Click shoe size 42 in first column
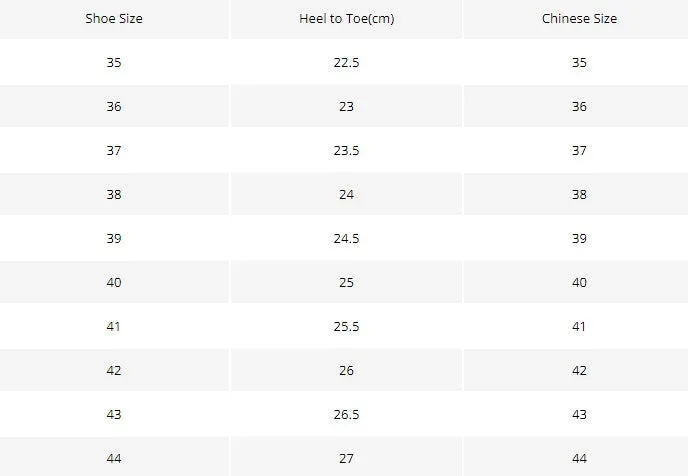The height and width of the screenshot is (476, 688). [x=114, y=370]
